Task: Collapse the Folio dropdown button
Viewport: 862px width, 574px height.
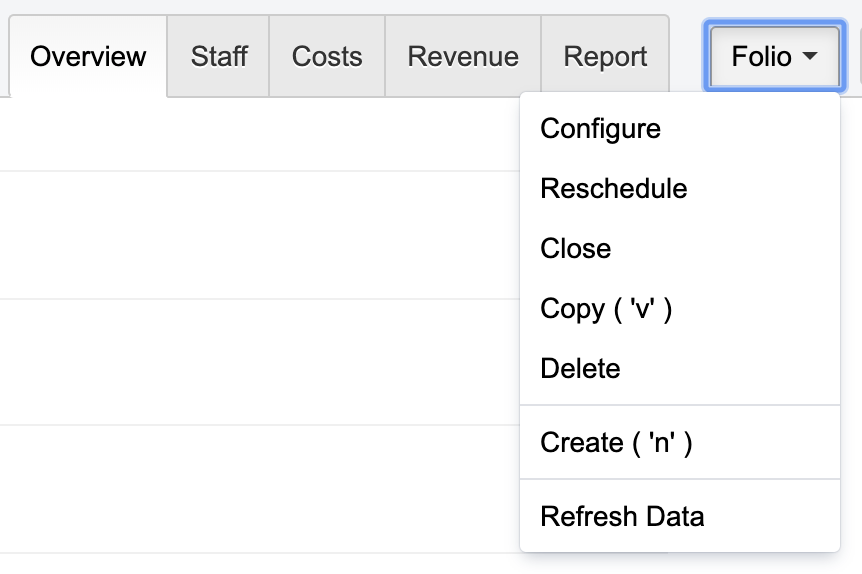Action: tap(775, 57)
